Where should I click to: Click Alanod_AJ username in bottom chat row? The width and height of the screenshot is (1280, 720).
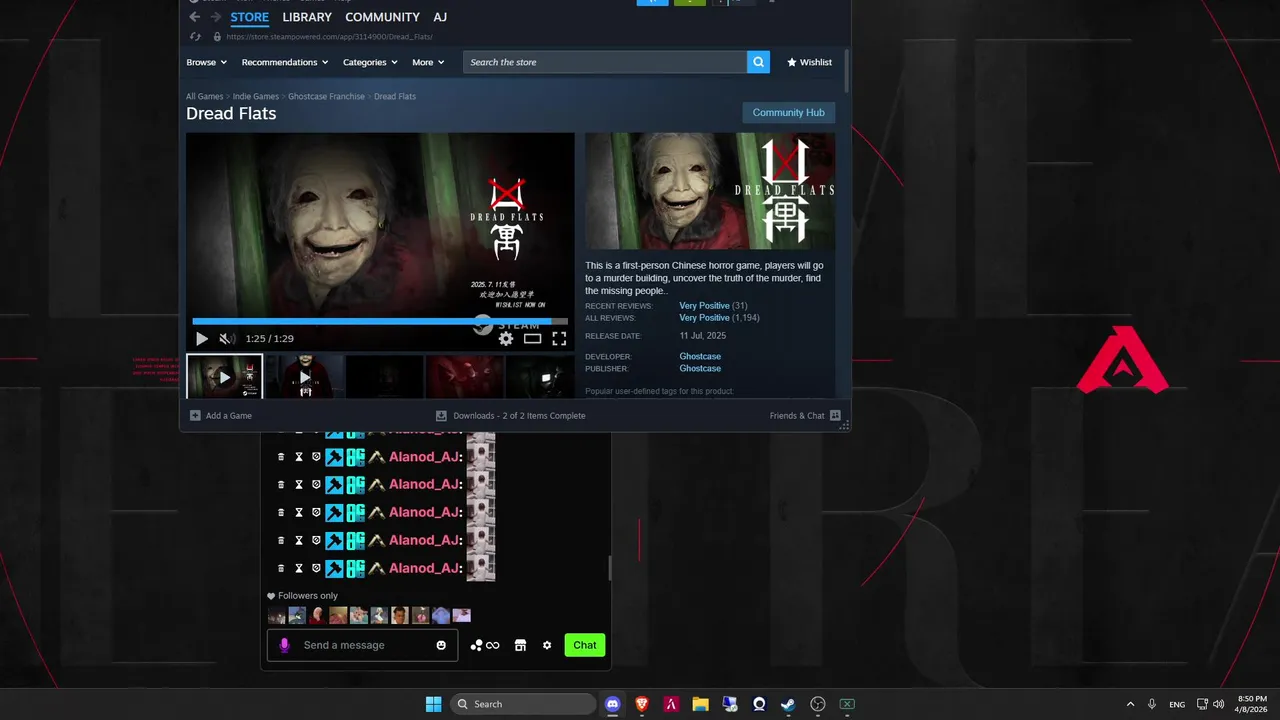pos(426,568)
